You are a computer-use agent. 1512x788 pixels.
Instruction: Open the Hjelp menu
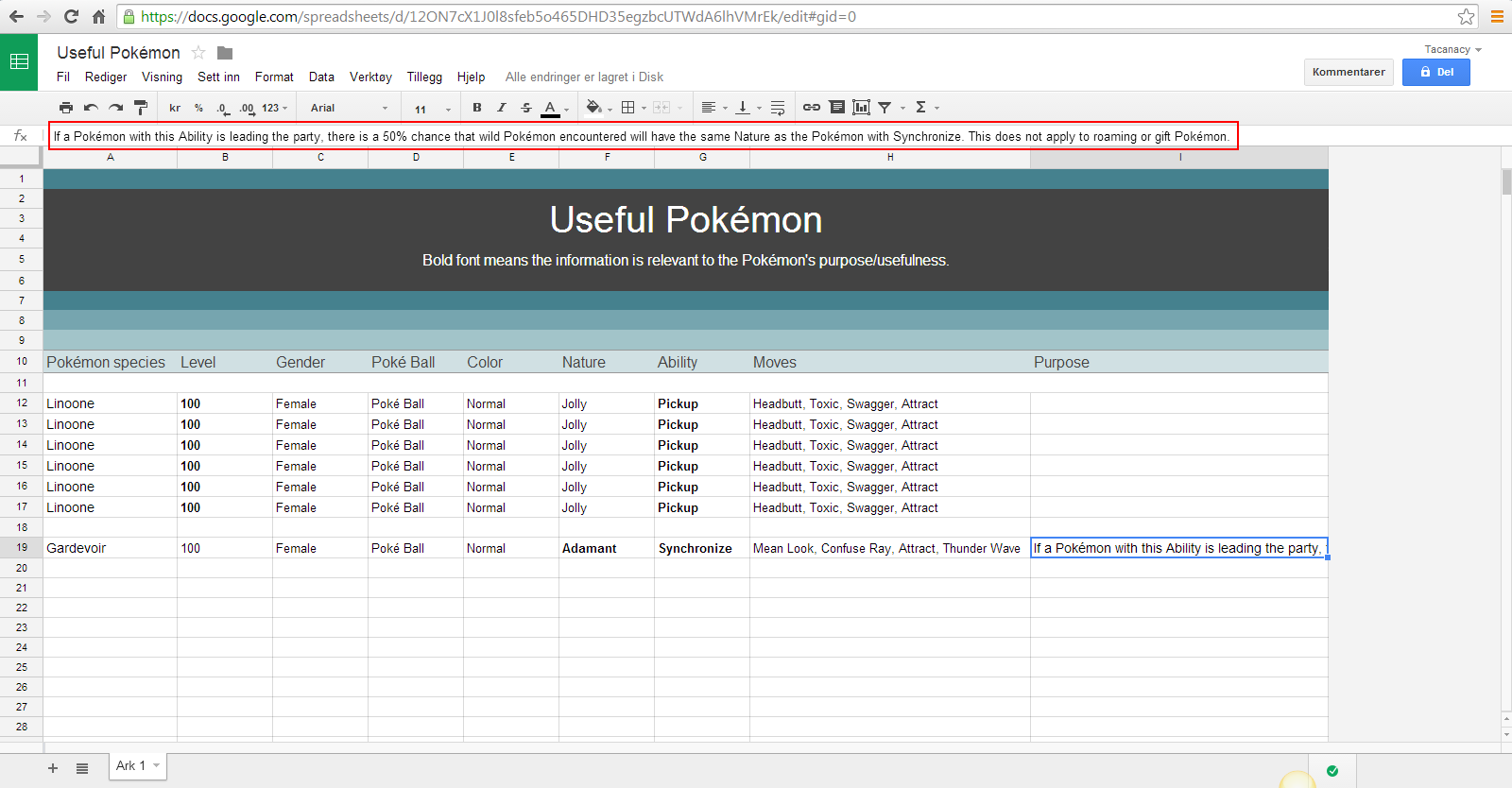[x=471, y=77]
